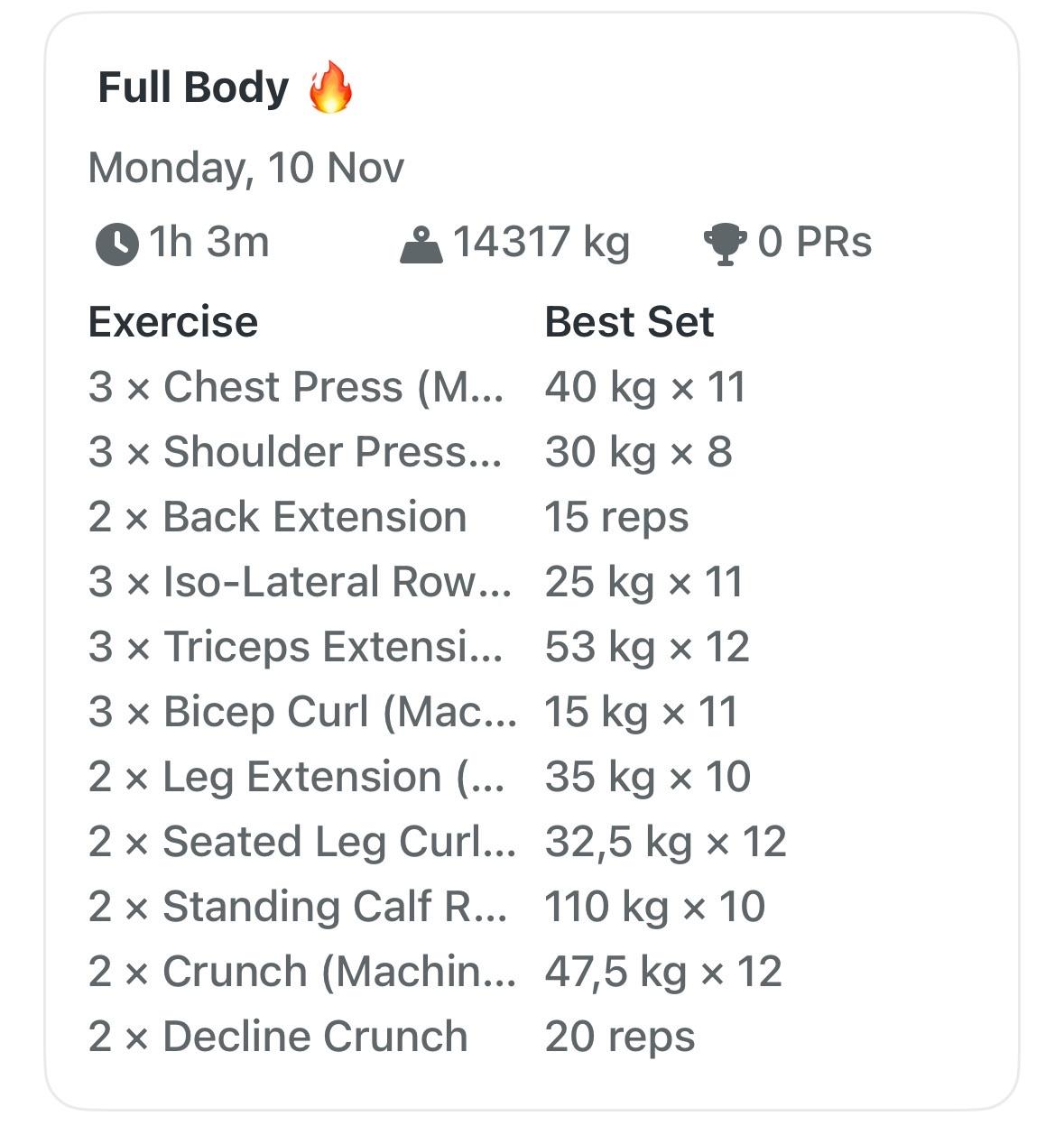Screen dimensions: 1064x1144
Task: Click the weight volume icon
Action: click(421, 244)
